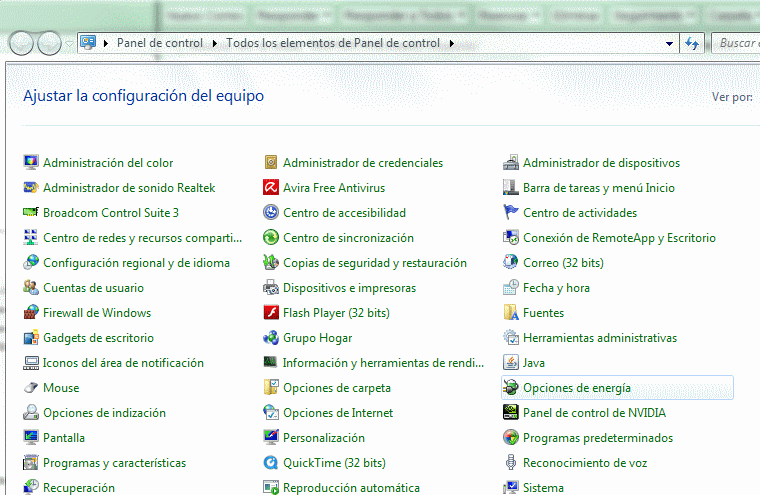Open the Flash Player (32 bits) icon
This screenshot has height=495, width=760.
270,313
